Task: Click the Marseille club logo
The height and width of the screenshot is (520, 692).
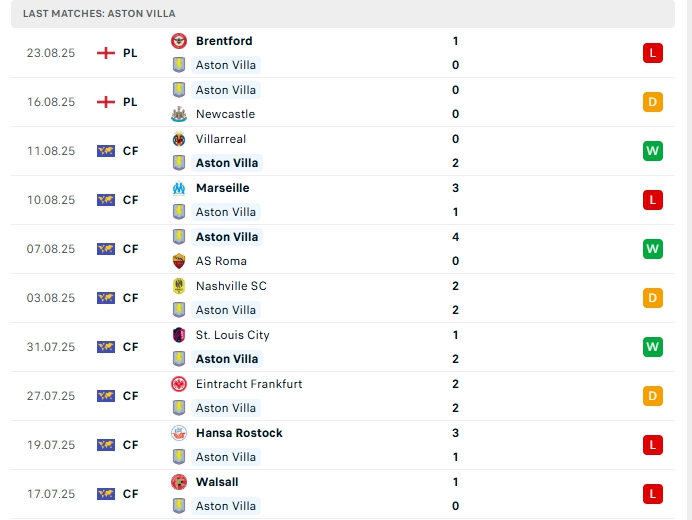Action: pyautogui.click(x=179, y=188)
